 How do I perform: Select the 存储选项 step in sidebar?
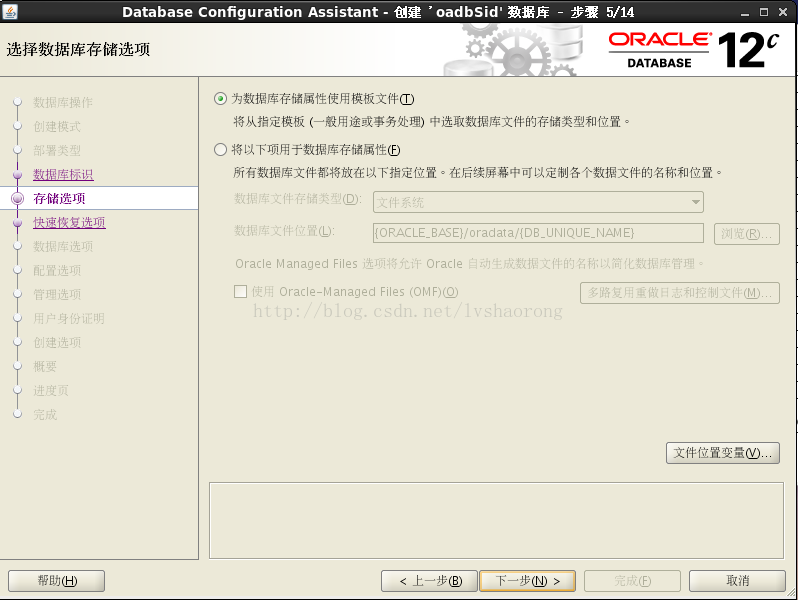[59, 198]
